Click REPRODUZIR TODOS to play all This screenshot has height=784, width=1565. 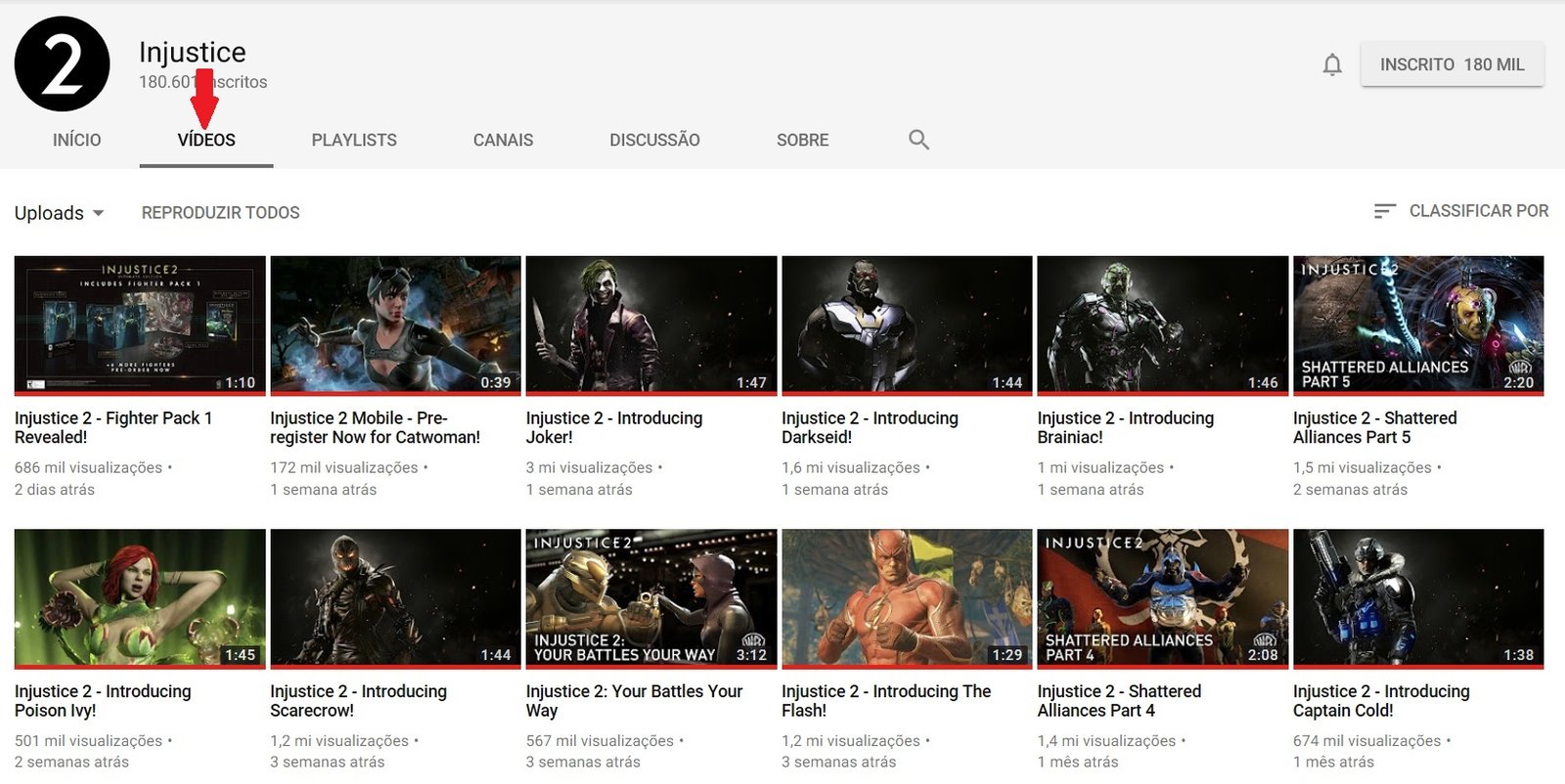pyautogui.click(x=220, y=213)
